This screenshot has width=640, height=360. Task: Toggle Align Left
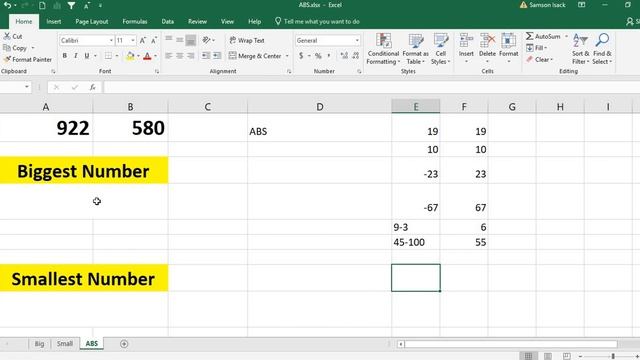click(169, 56)
